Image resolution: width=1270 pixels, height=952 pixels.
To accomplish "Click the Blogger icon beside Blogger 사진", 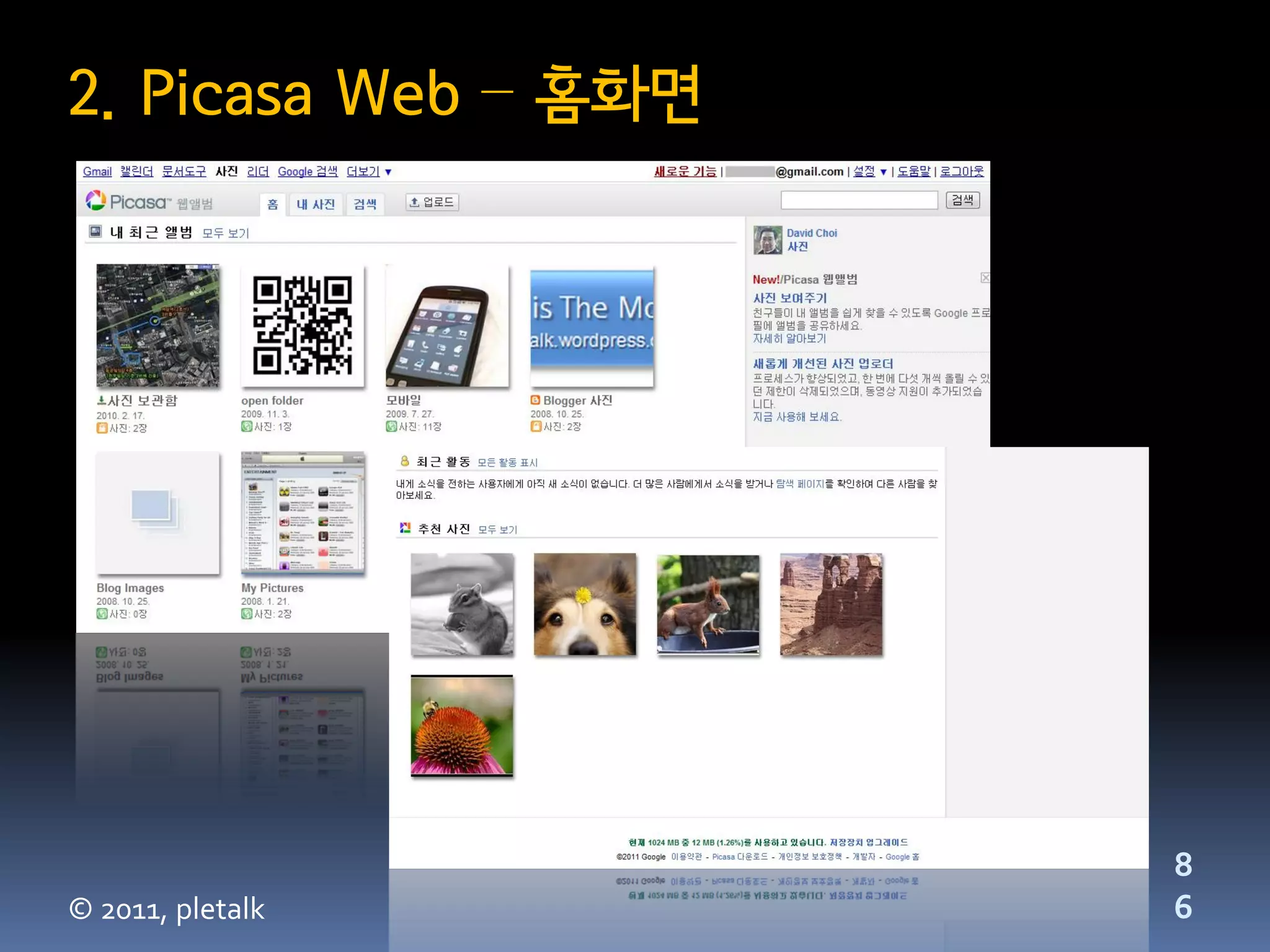I will tap(535, 400).
